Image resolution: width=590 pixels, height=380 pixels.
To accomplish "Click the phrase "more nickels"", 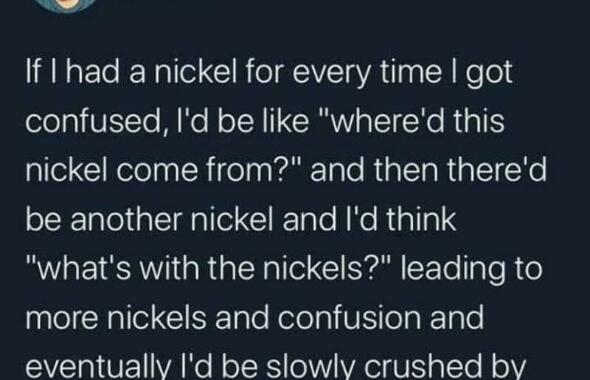I will 116,318.
